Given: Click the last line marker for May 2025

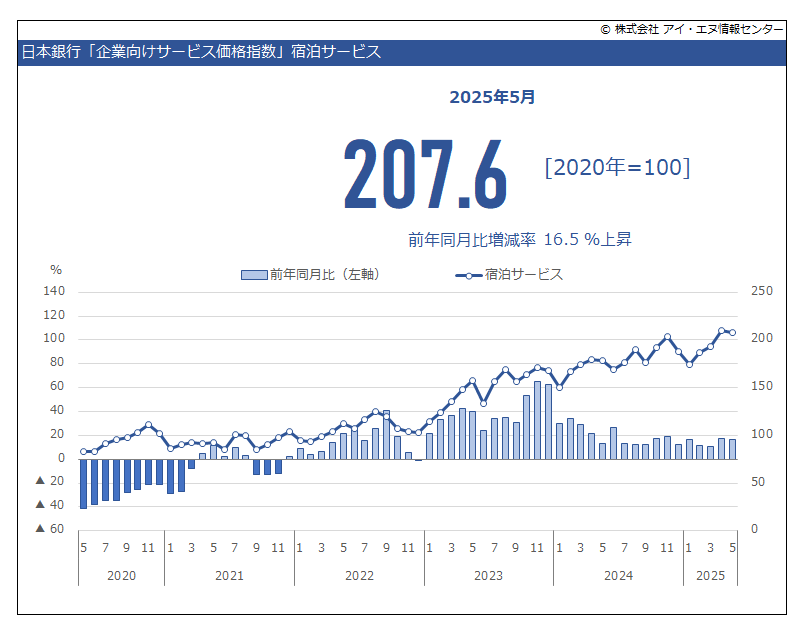Looking at the screenshot, I should [732, 333].
